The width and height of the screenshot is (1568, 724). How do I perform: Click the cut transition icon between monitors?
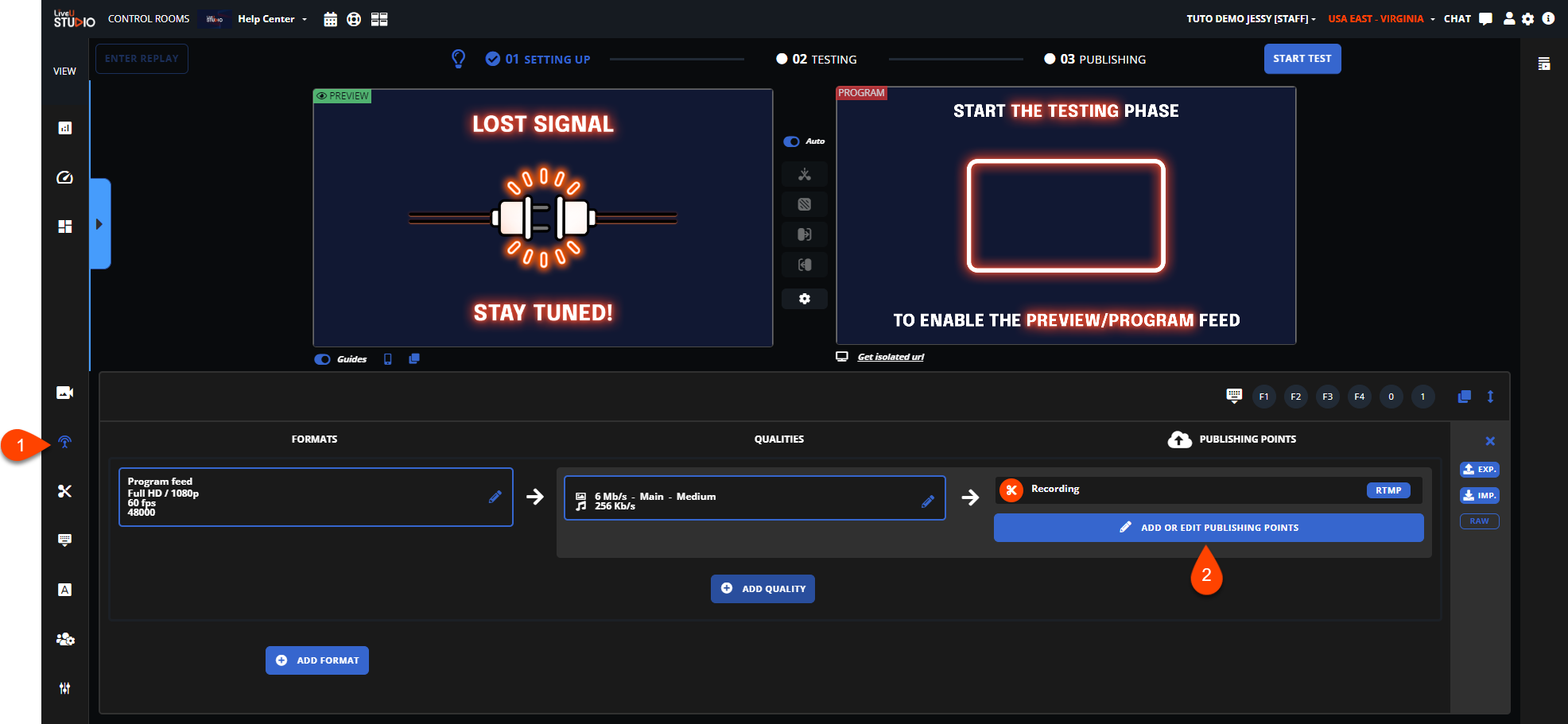click(x=805, y=174)
